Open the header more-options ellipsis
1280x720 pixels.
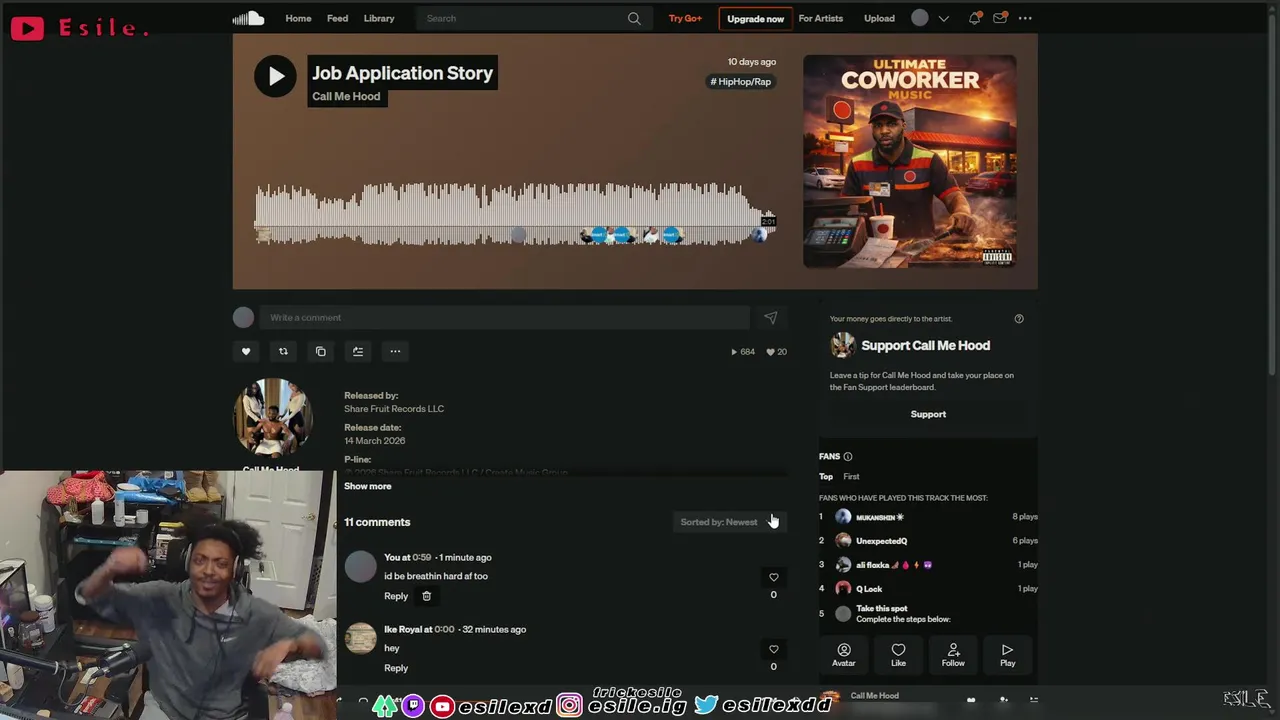coord(1025,18)
